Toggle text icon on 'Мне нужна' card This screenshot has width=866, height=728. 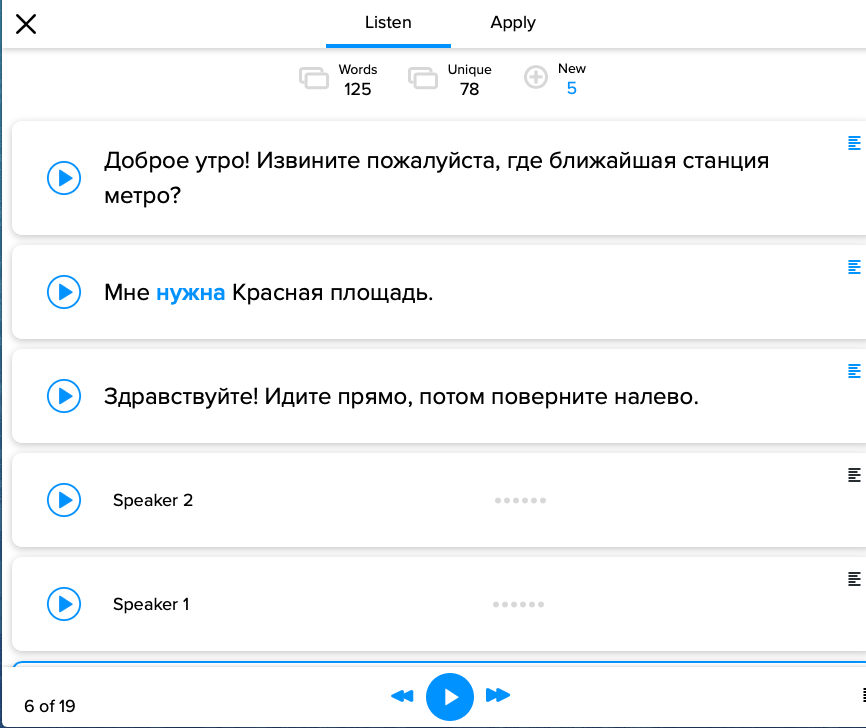click(x=854, y=267)
